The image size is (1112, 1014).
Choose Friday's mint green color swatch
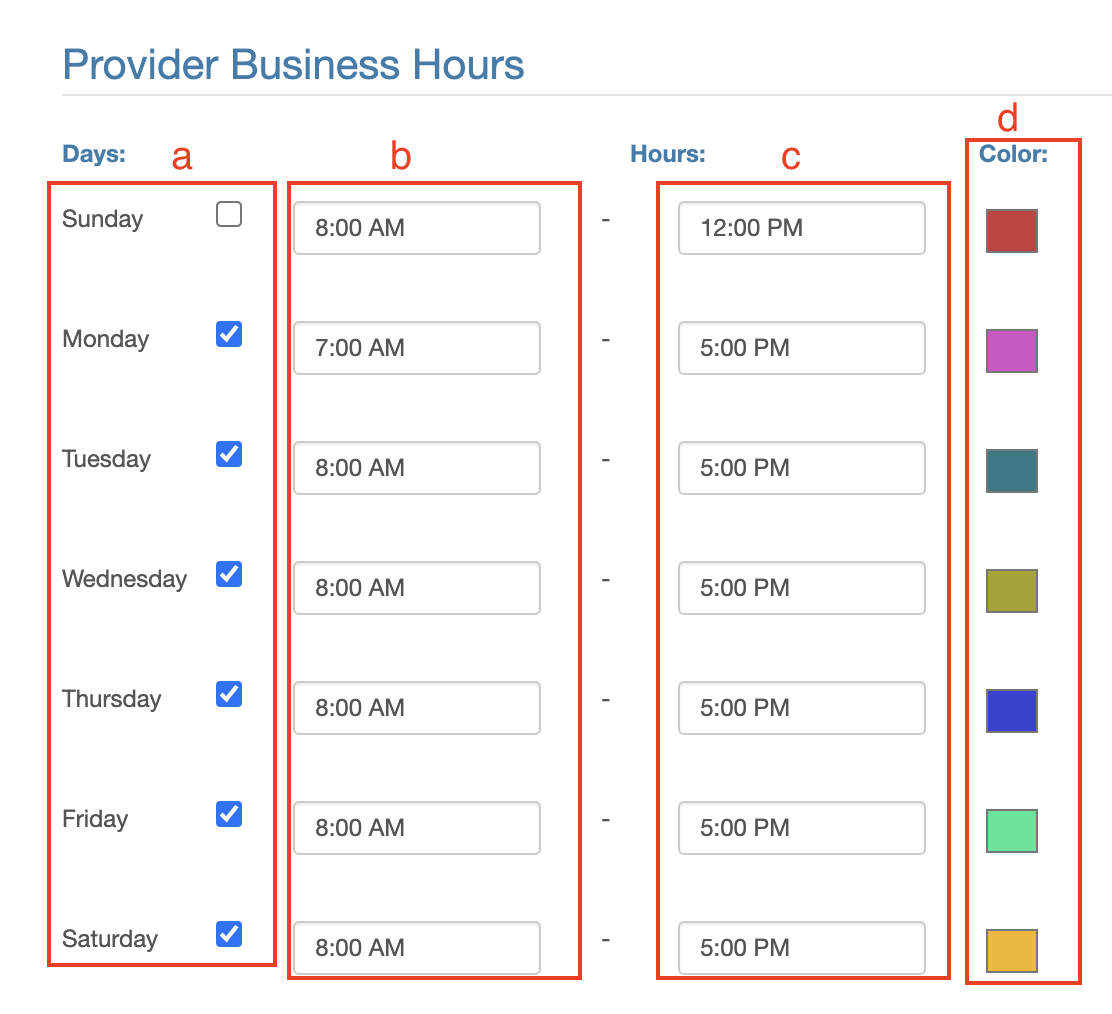coord(1011,830)
